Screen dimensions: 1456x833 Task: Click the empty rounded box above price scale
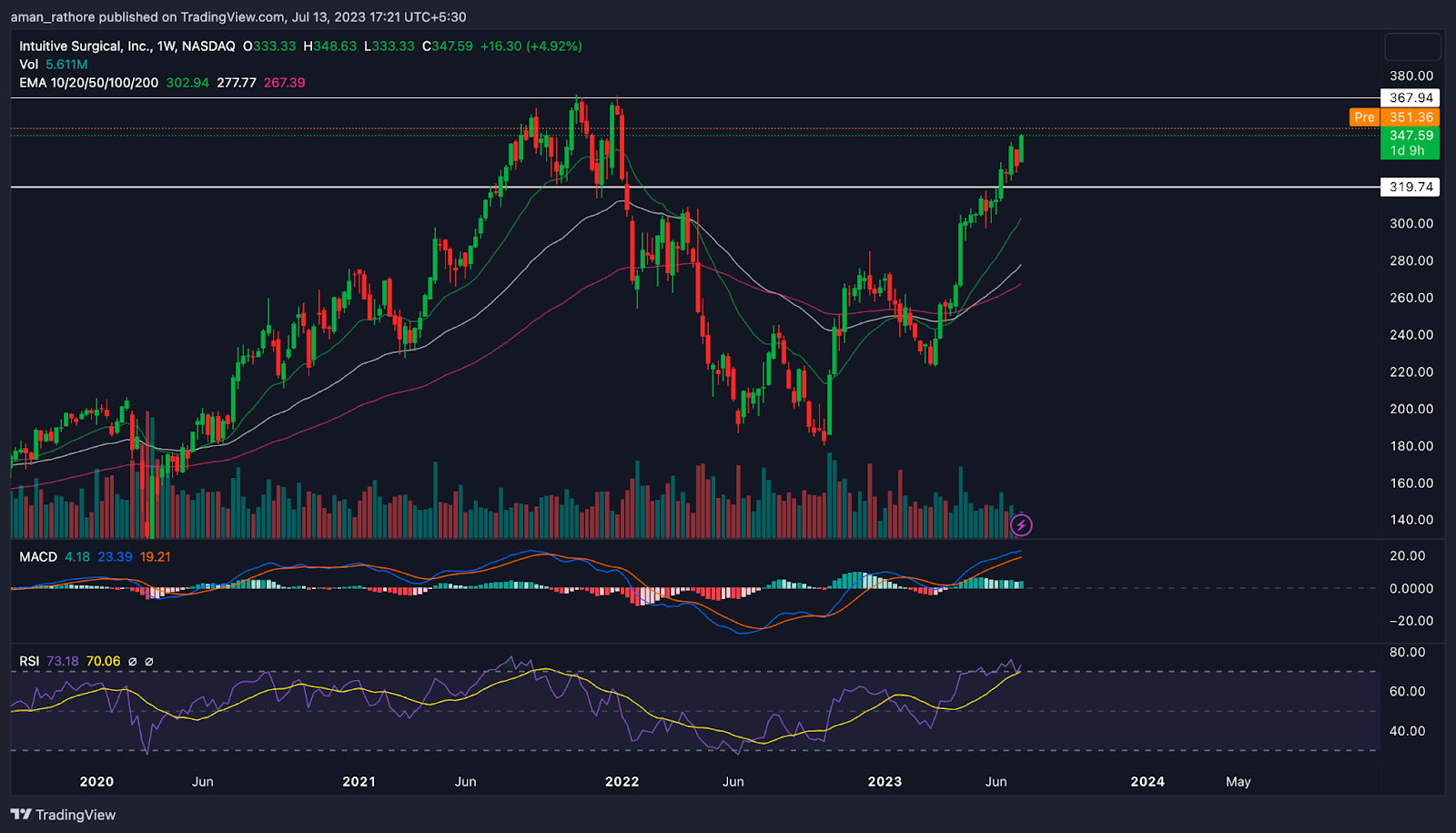pos(1412,46)
